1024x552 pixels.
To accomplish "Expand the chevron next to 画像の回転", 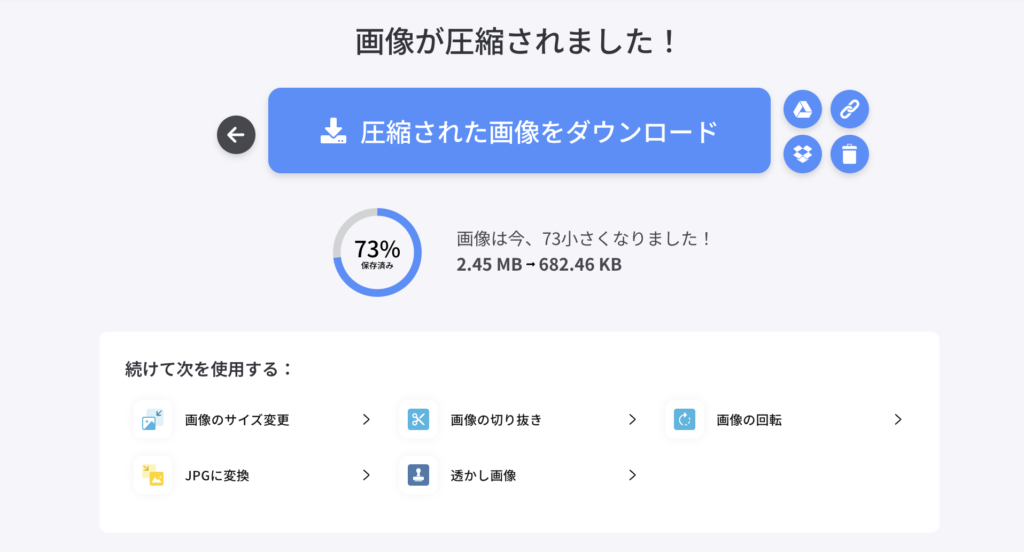I will 898,420.
